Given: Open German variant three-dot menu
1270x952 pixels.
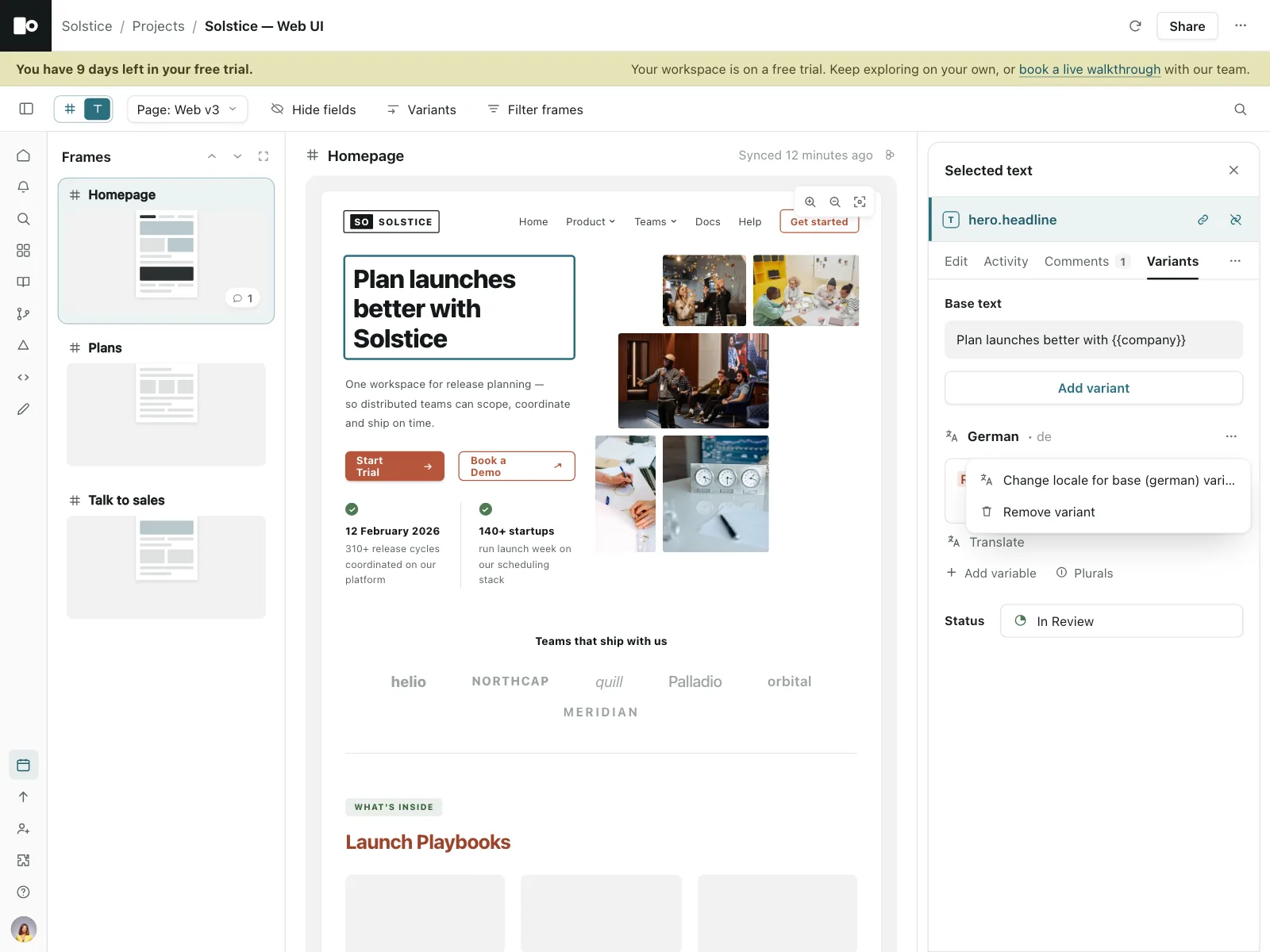Looking at the screenshot, I should pos(1231,436).
